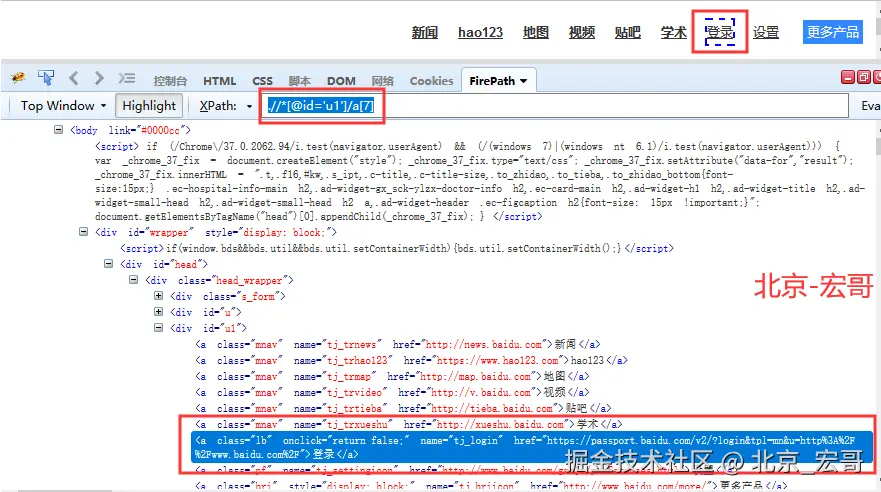
Task: Switch to the DOM tab
Action: [x=341, y=81]
